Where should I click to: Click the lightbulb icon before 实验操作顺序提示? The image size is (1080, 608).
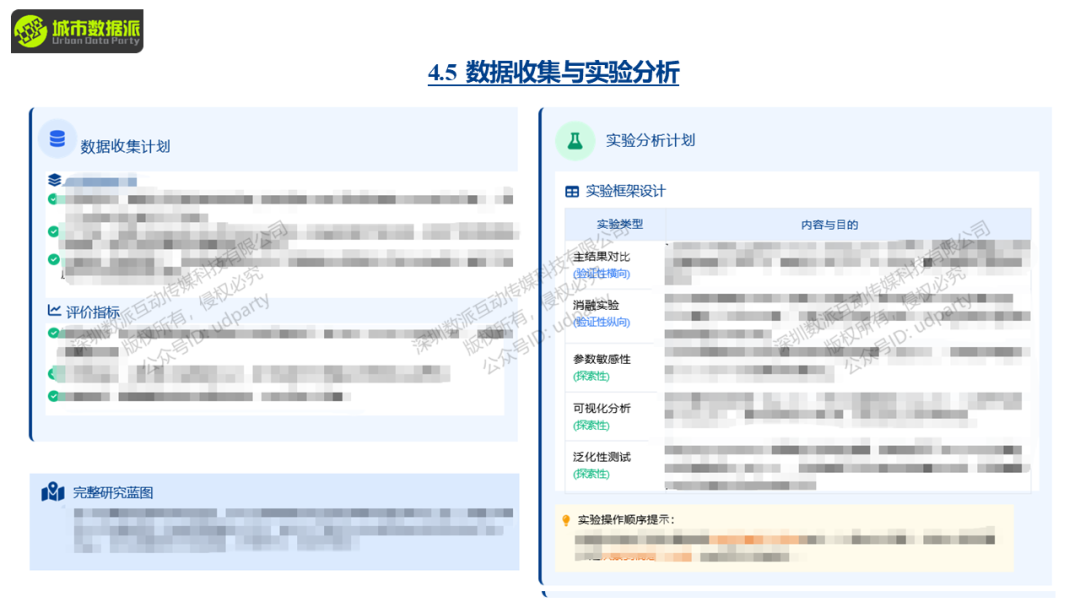(566, 520)
